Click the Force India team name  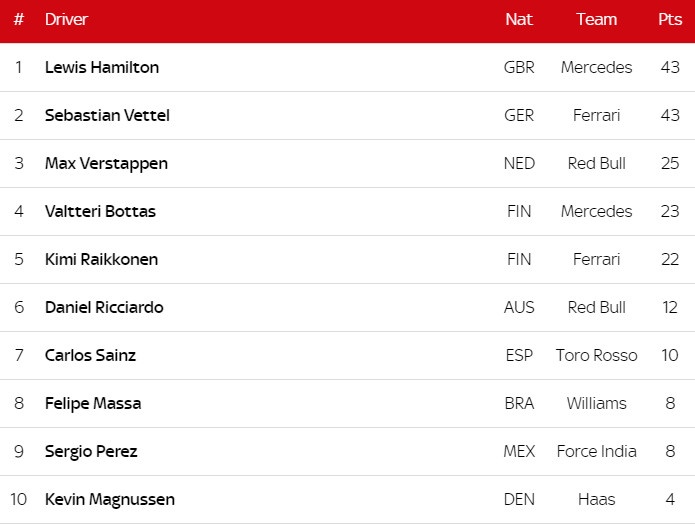[x=596, y=452]
